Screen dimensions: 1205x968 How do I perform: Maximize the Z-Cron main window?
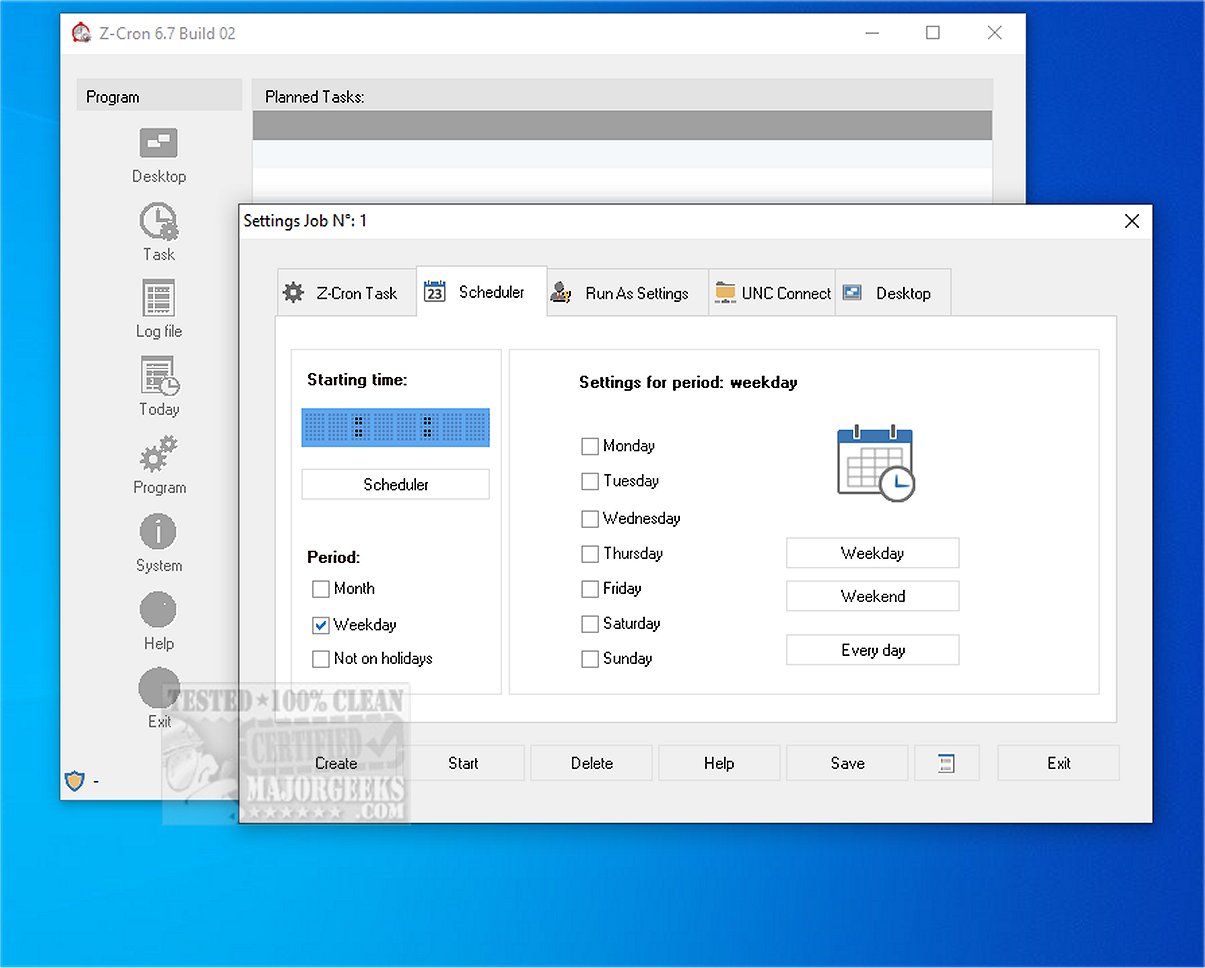pyautogui.click(x=933, y=33)
